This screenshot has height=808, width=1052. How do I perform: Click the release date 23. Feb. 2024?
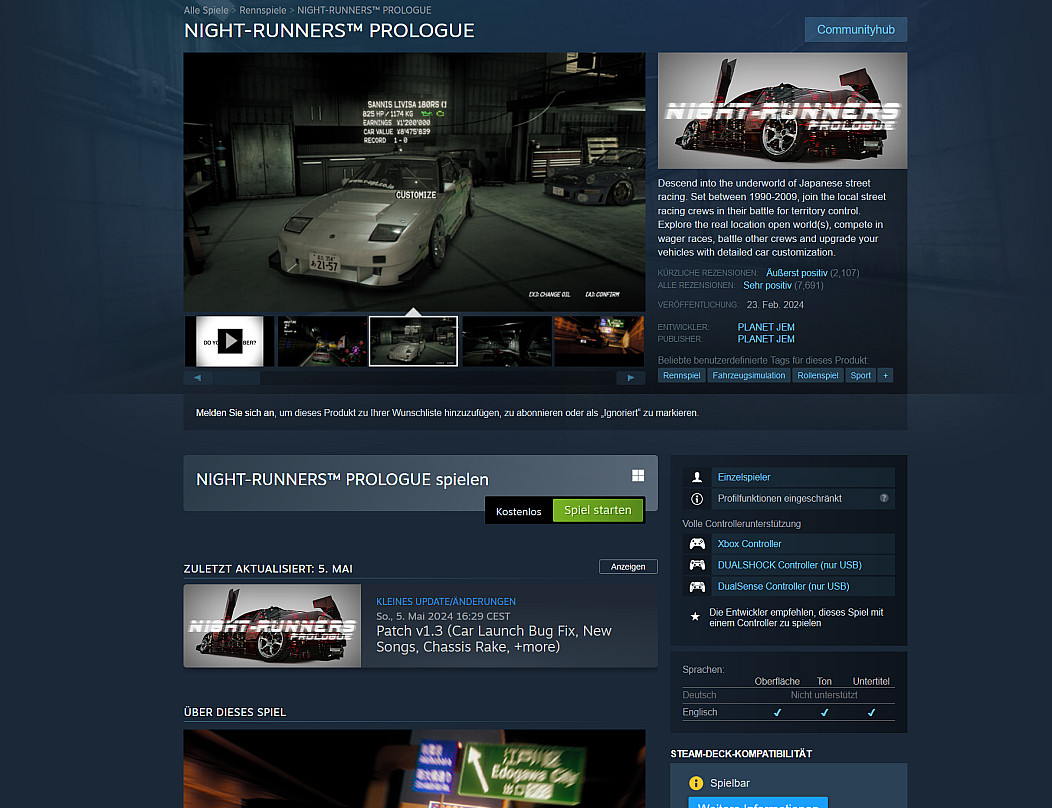pos(775,305)
